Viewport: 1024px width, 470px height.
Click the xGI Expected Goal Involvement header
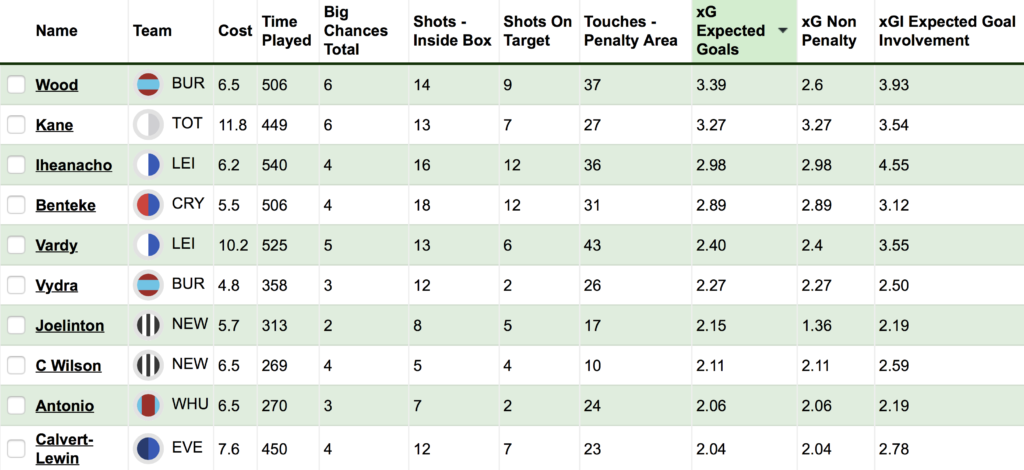(947, 31)
